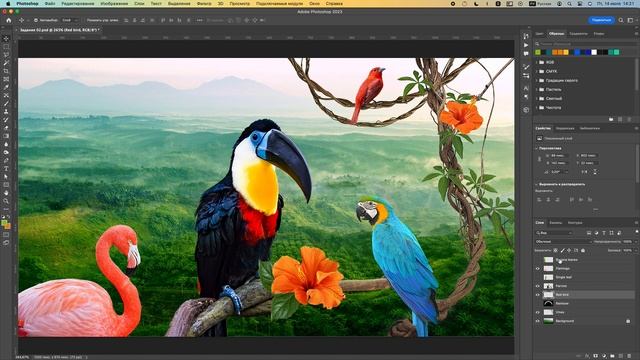Add a layer mask to layer
The width and height of the screenshot is (640, 360).
596,356
